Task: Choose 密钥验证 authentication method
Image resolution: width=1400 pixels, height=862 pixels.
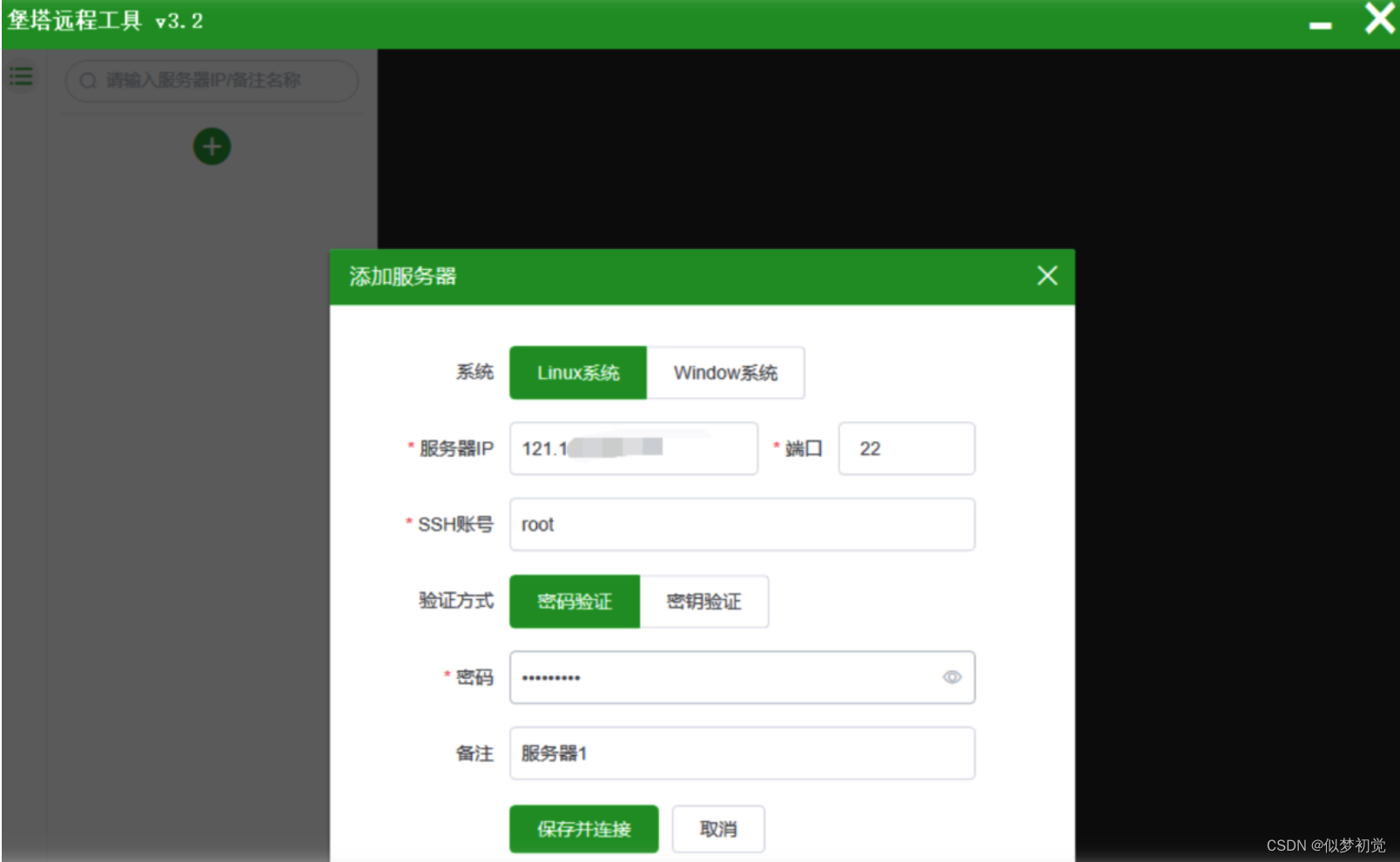Action: [704, 602]
